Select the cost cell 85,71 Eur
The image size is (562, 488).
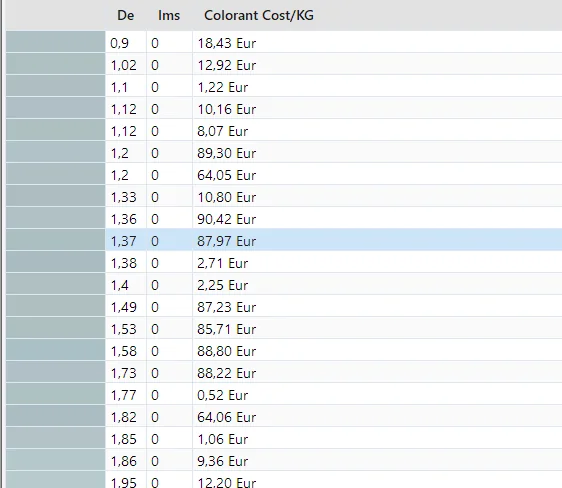tap(227, 329)
